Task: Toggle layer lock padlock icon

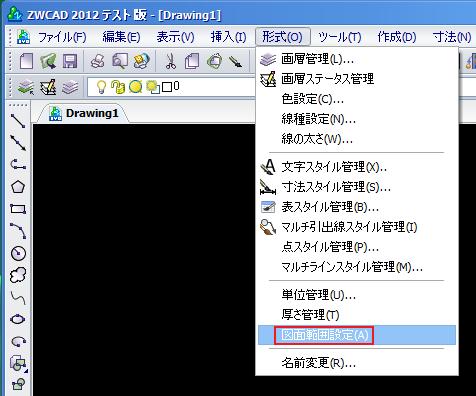Action: (x=118, y=87)
